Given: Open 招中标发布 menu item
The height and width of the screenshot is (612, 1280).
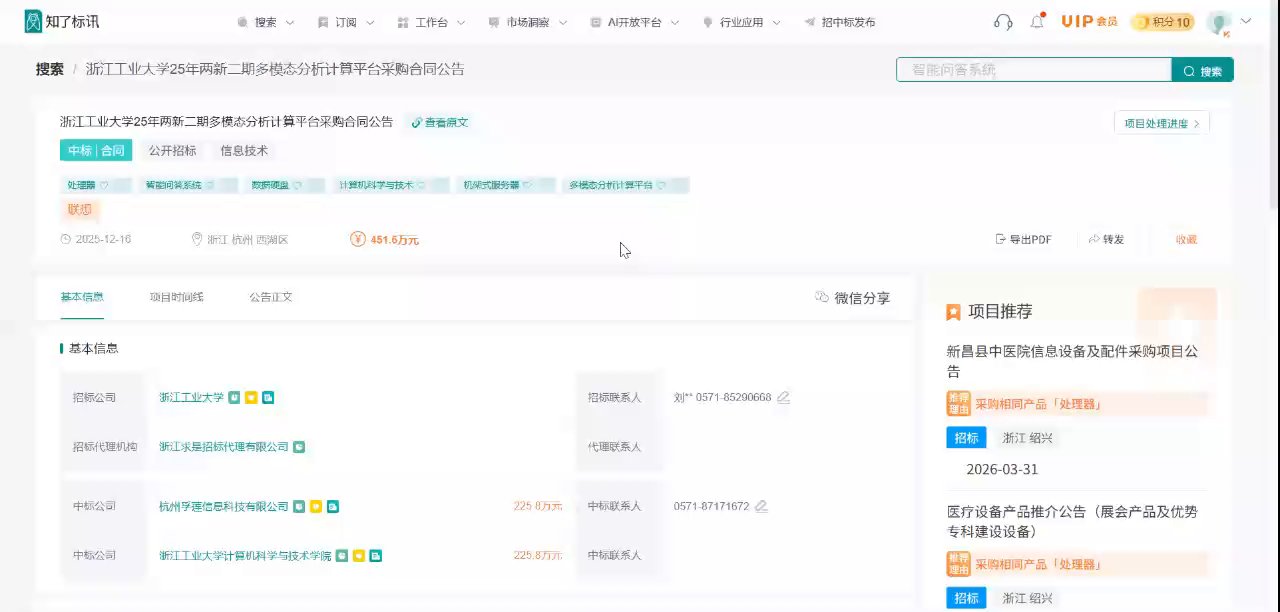Looking at the screenshot, I should point(840,22).
